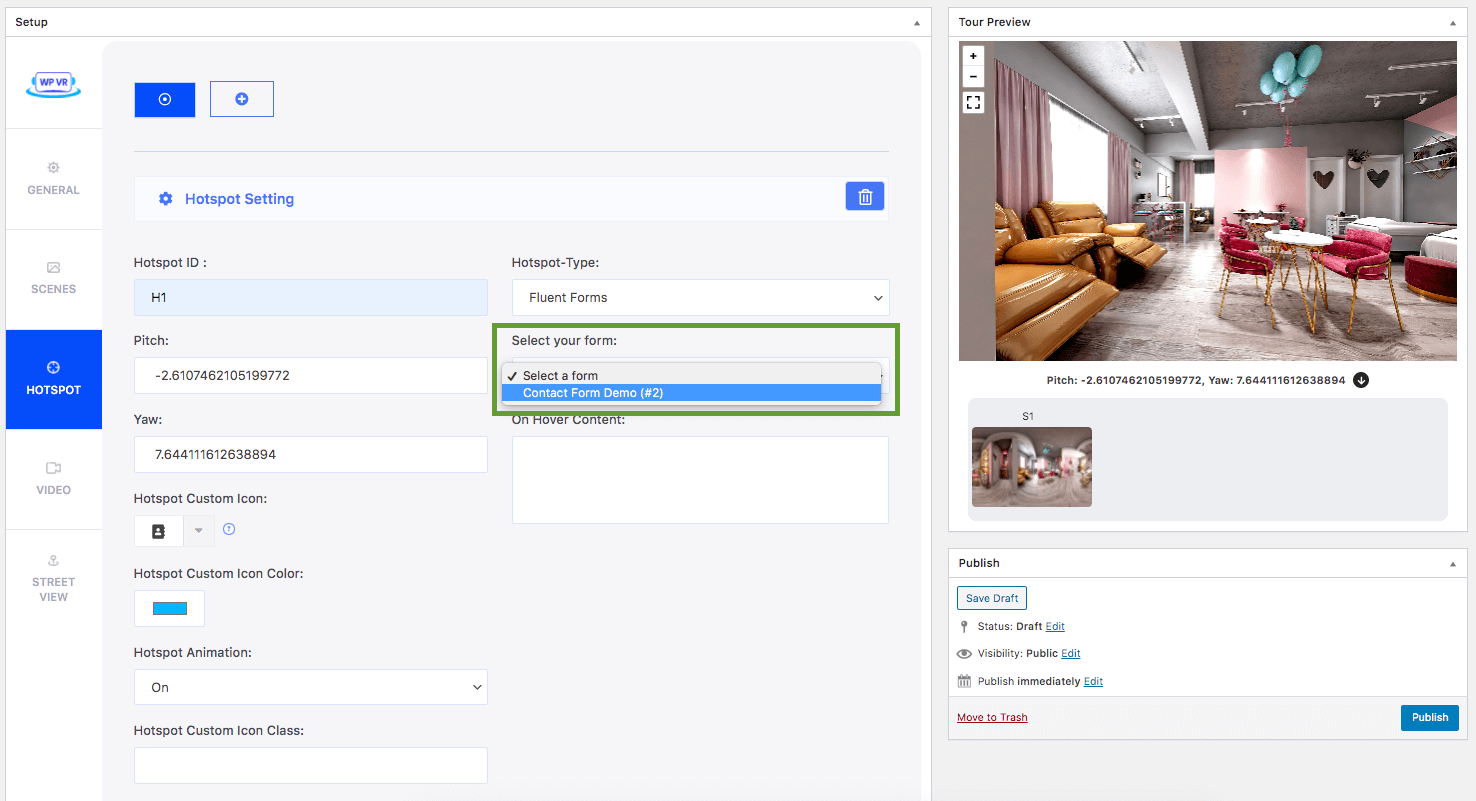Viewport: 1476px width, 801px height.
Task: Open the custom icon picker dropdown arrow
Action: (x=198, y=531)
